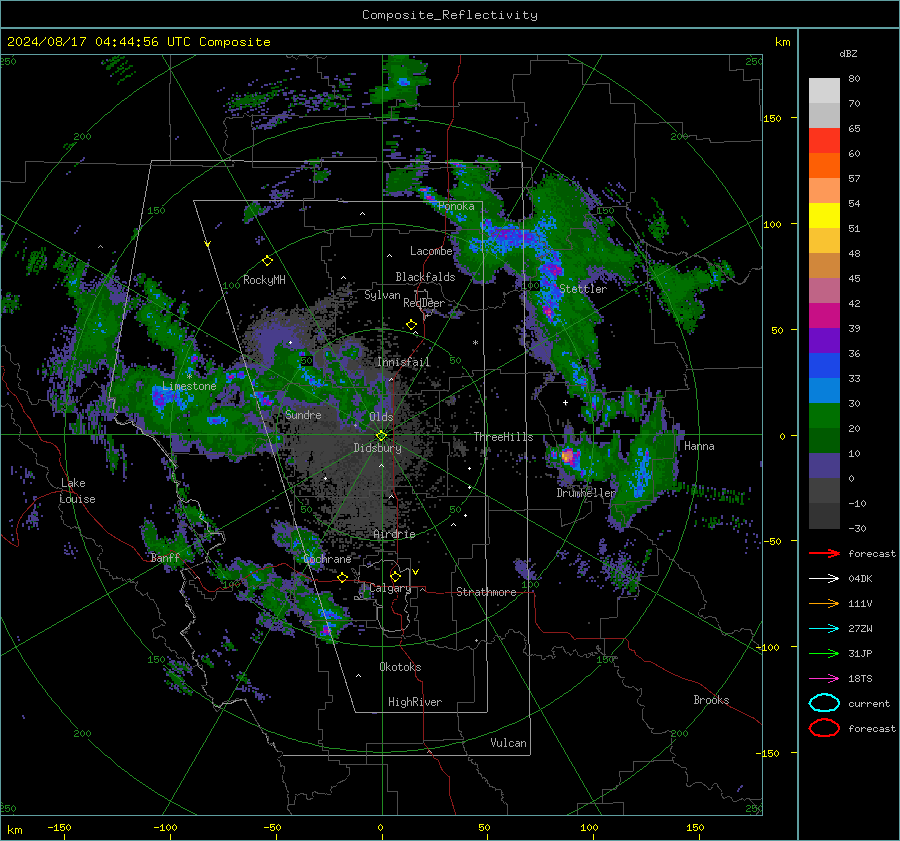Click the Ponoka city label
This screenshot has height=841, width=900.
tap(456, 206)
